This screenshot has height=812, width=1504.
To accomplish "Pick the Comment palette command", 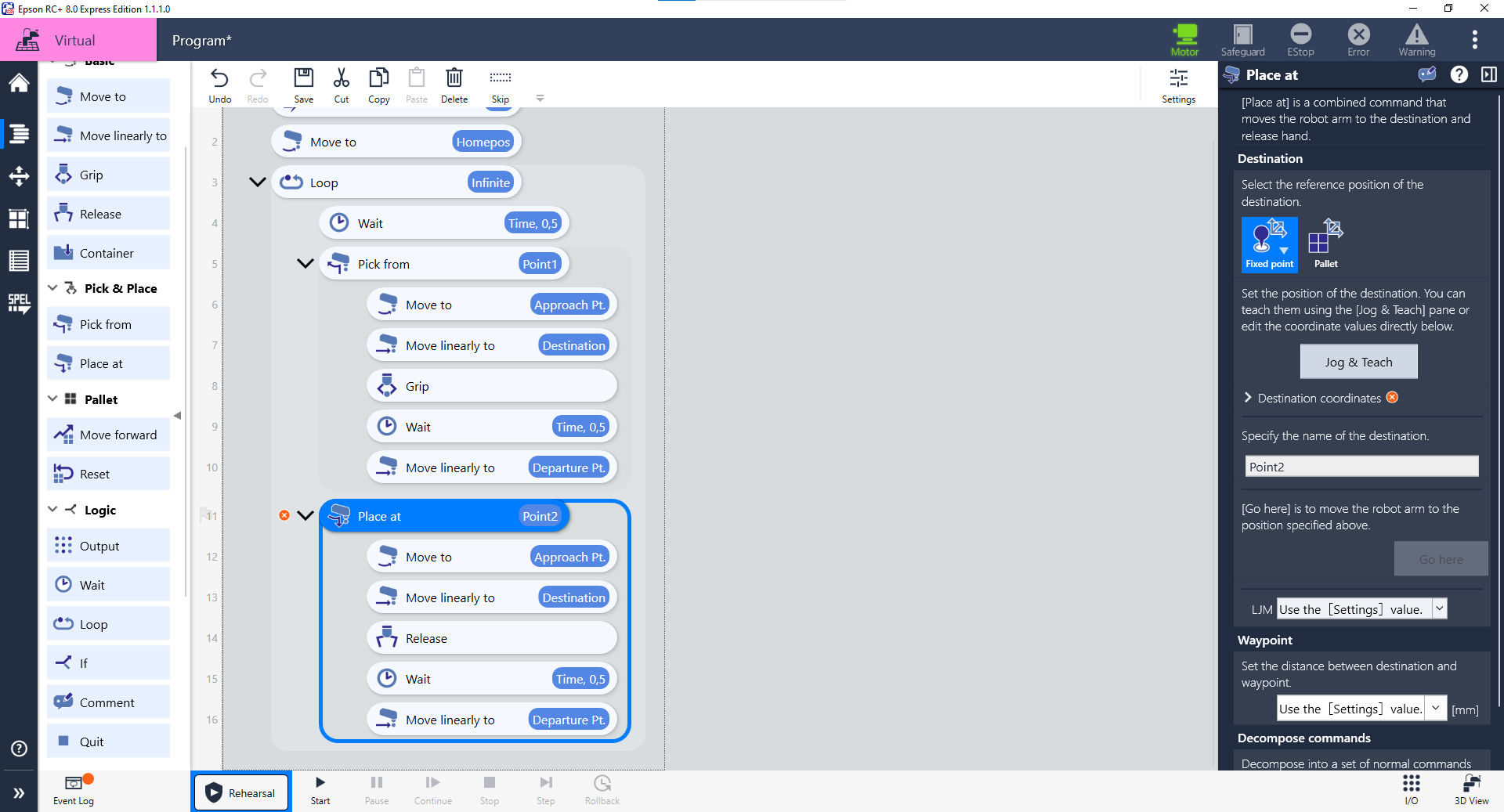I will pyautogui.click(x=108, y=702).
